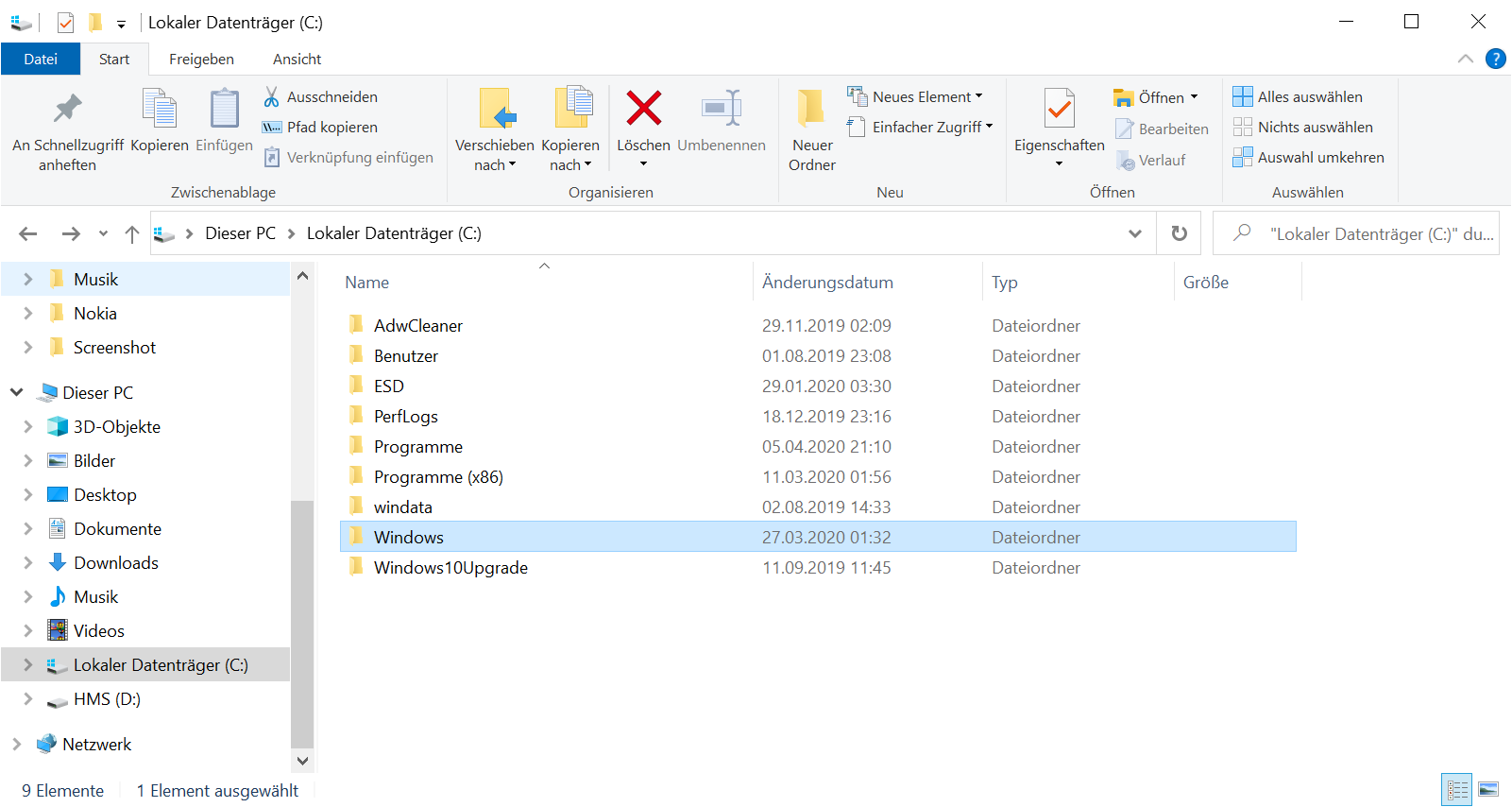Screen dimensions: 1512x807
Task: Open Verschieben nach folder menu
Action: [495, 129]
